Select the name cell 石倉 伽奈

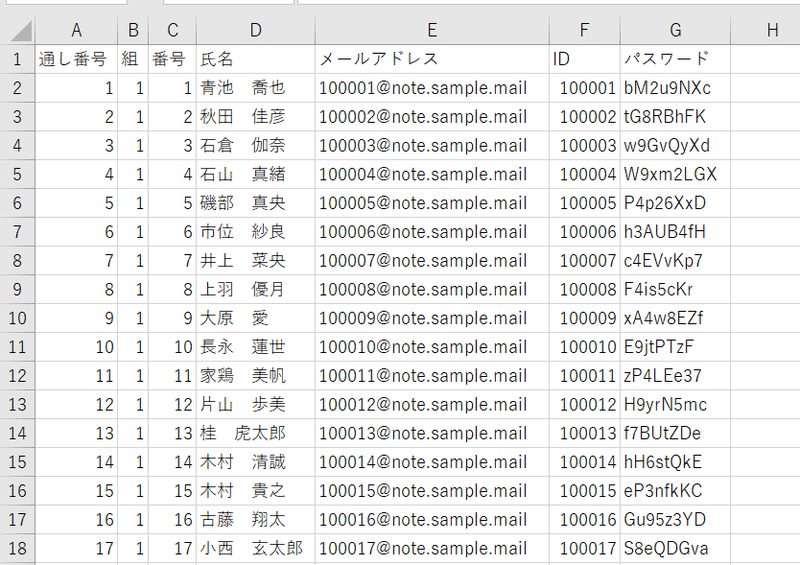tap(256, 146)
